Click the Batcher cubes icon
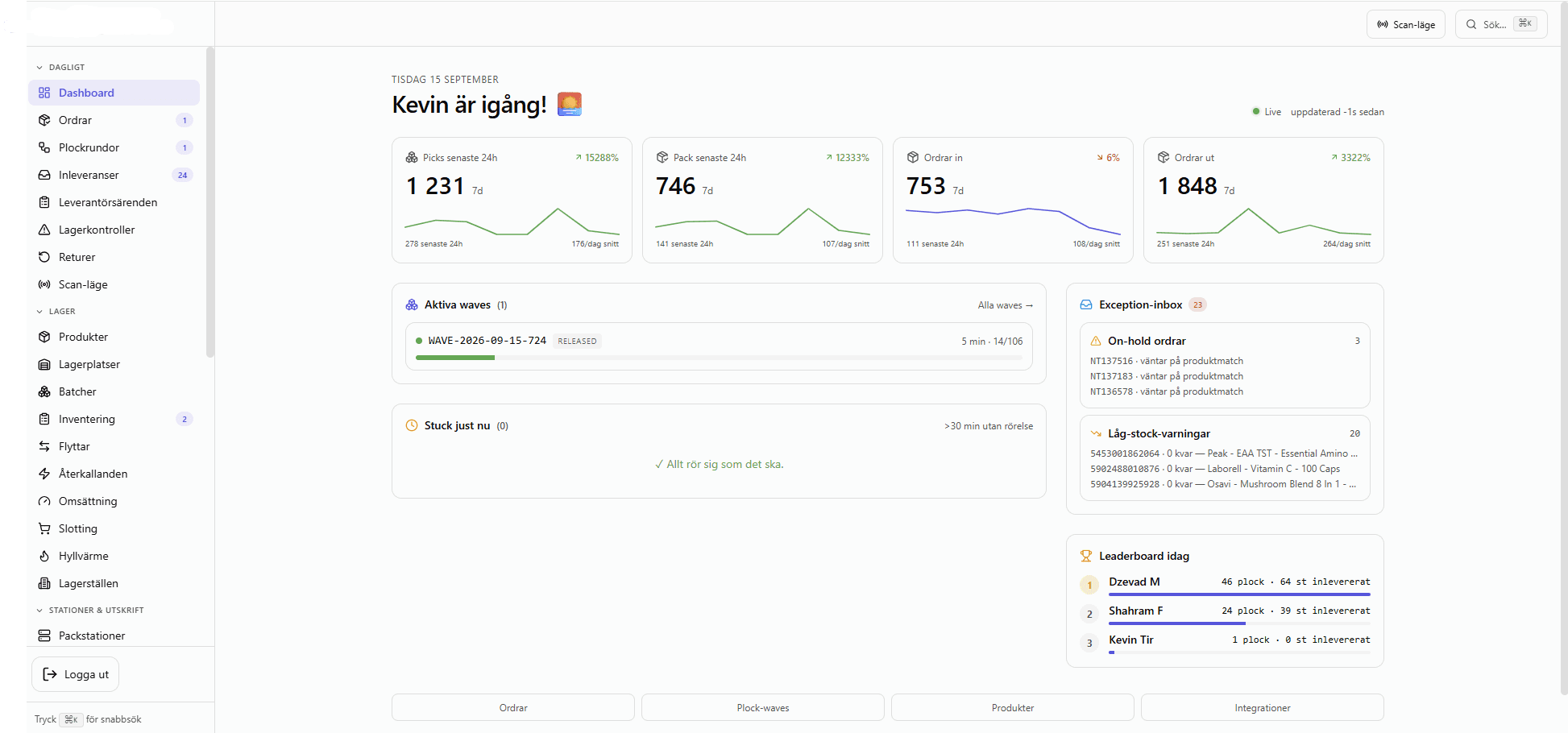Screen dimensions: 1568x733 point(44,391)
